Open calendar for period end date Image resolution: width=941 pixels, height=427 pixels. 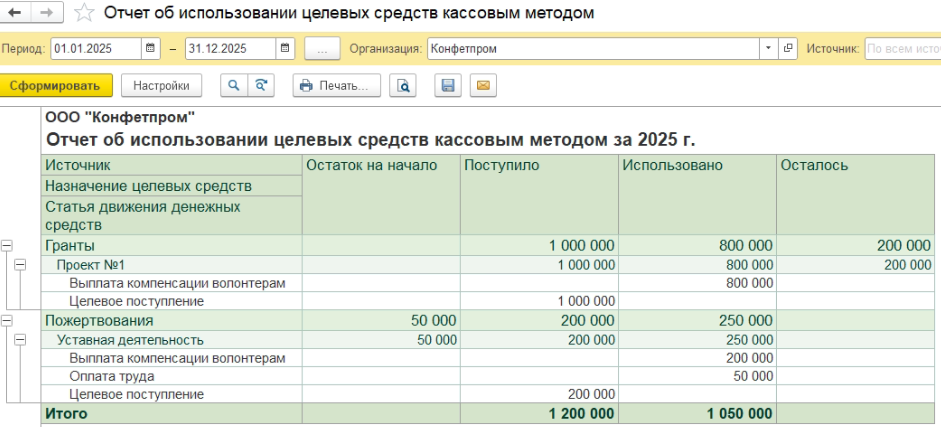pos(286,48)
